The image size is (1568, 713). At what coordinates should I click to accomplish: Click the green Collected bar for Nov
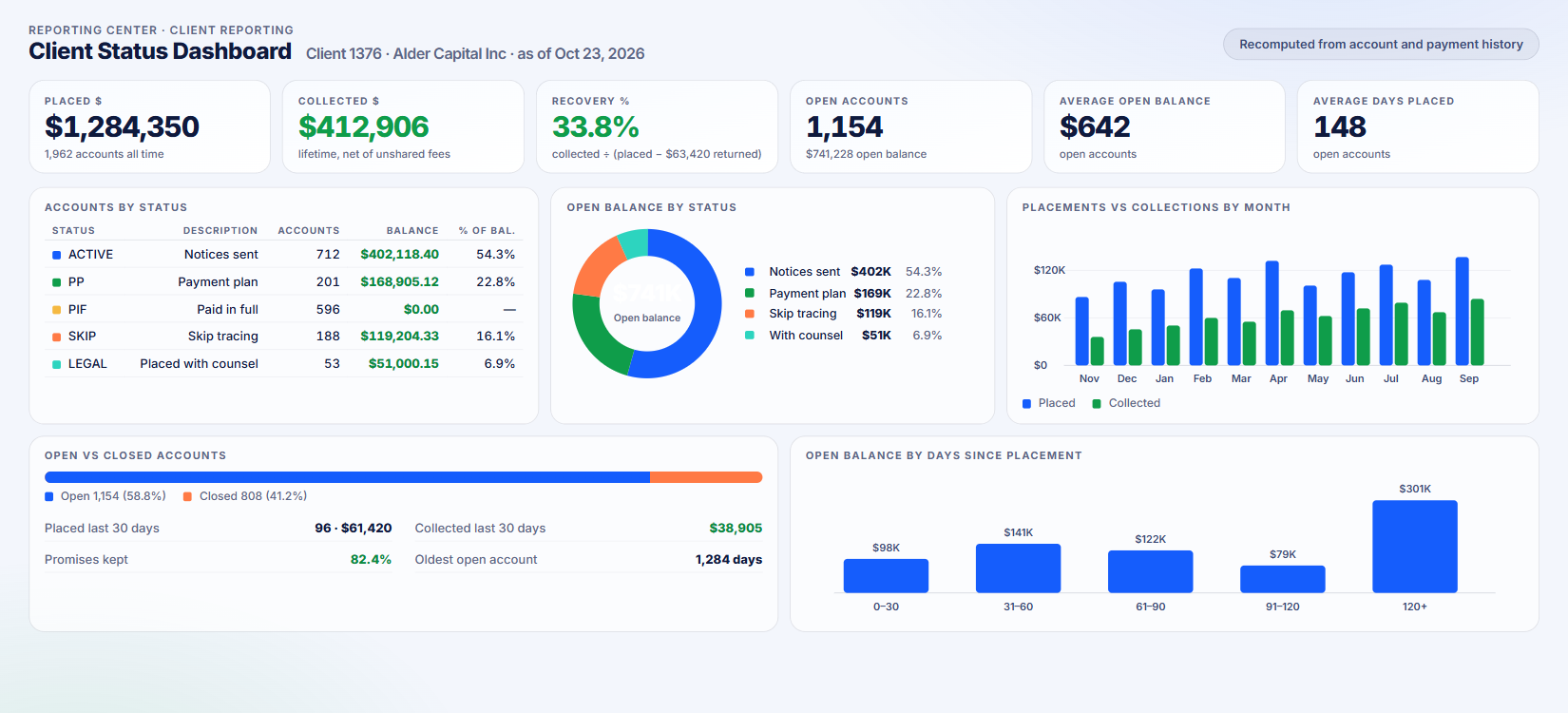[1098, 351]
